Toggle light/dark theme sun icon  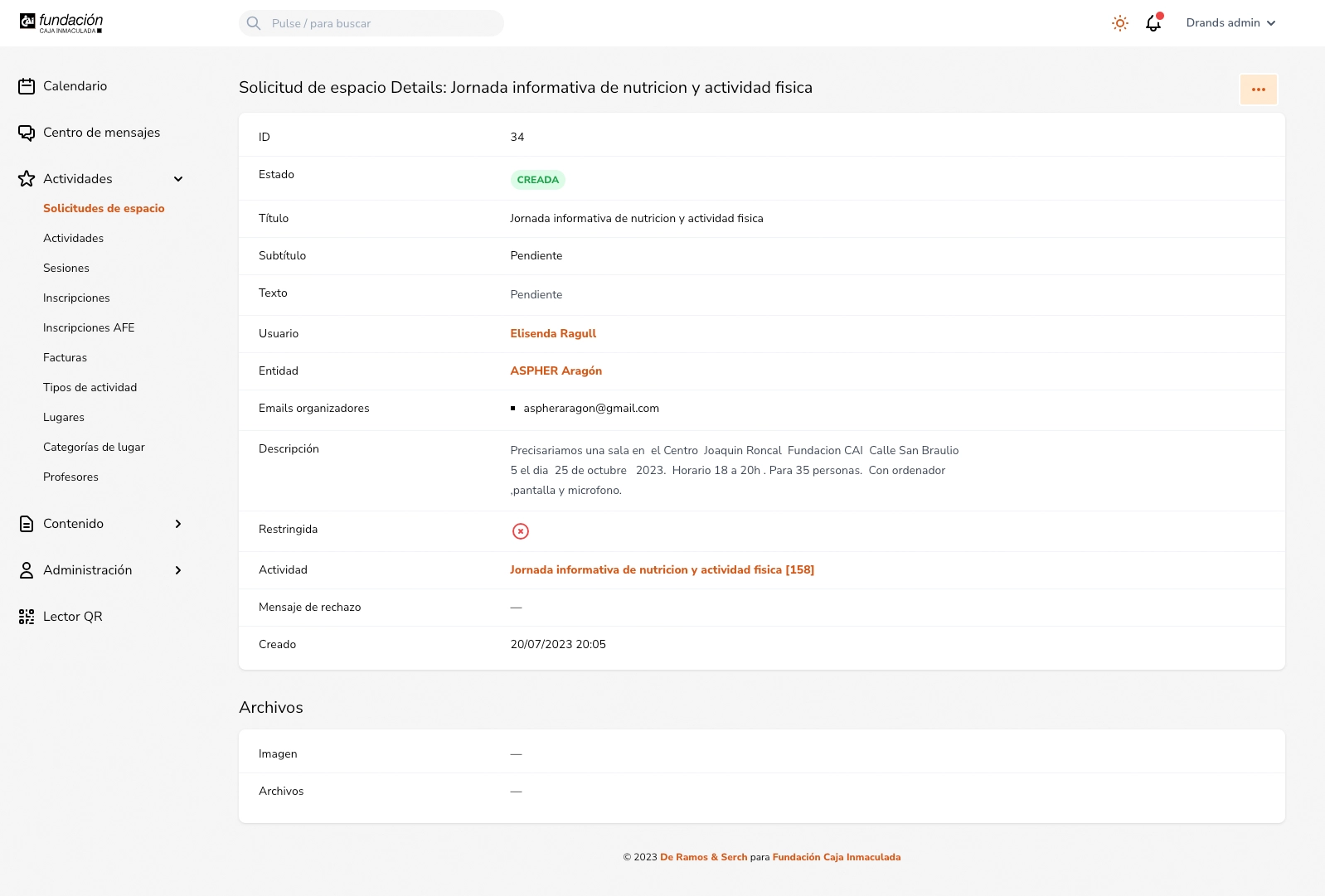[1119, 23]
